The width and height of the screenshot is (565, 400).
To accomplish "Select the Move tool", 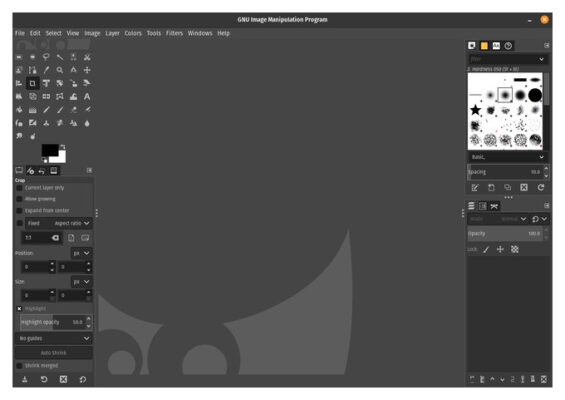I will (87, 70).
